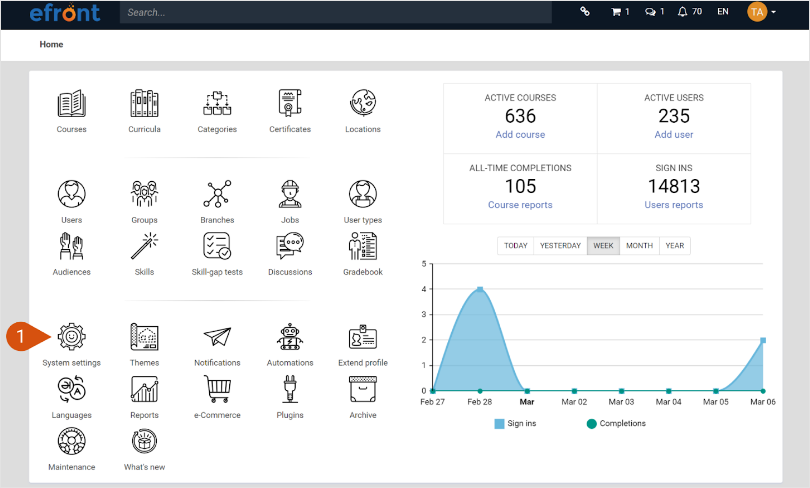Open the Certificates section
The image size is (810, 488).
click(290, 104)
